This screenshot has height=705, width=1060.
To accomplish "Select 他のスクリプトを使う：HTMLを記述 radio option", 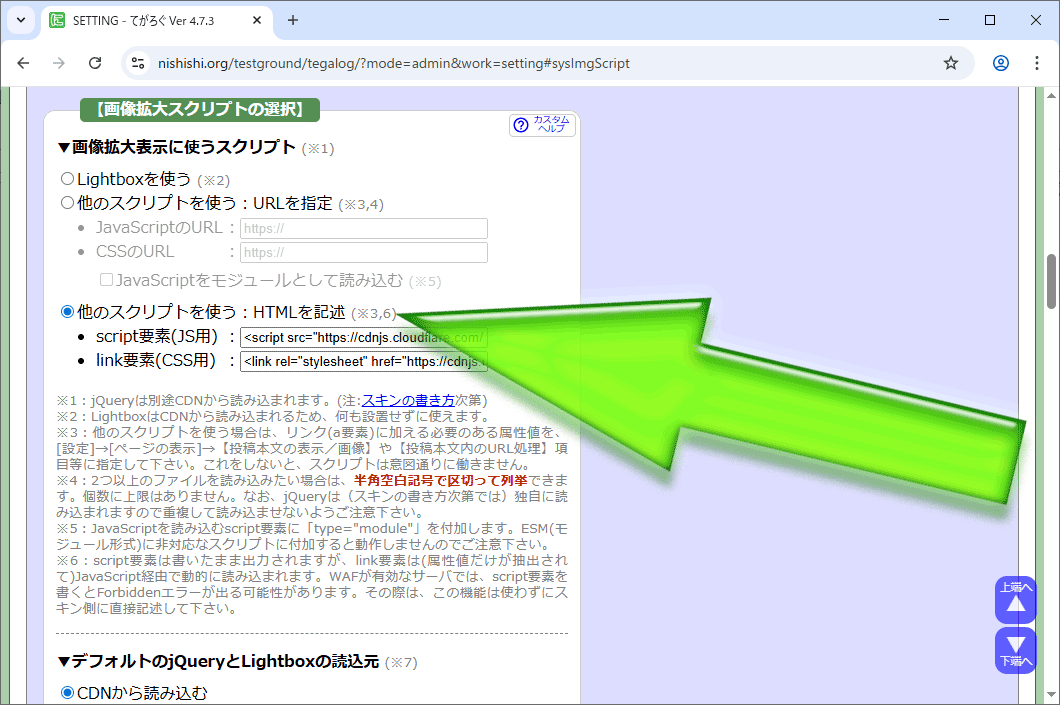I will point(68,312).
